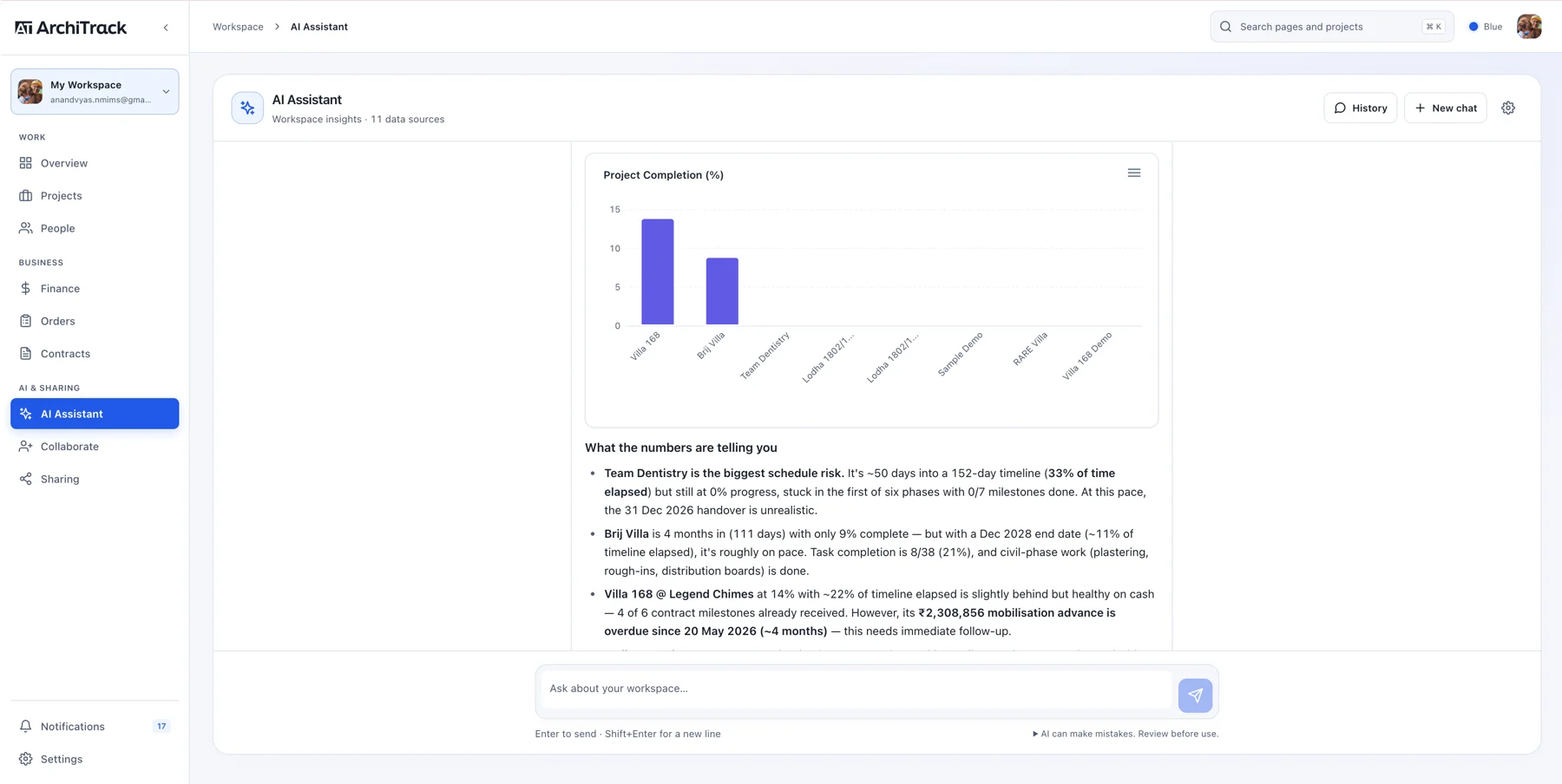Click the Projects briefcase icon

tap(26, 196)
